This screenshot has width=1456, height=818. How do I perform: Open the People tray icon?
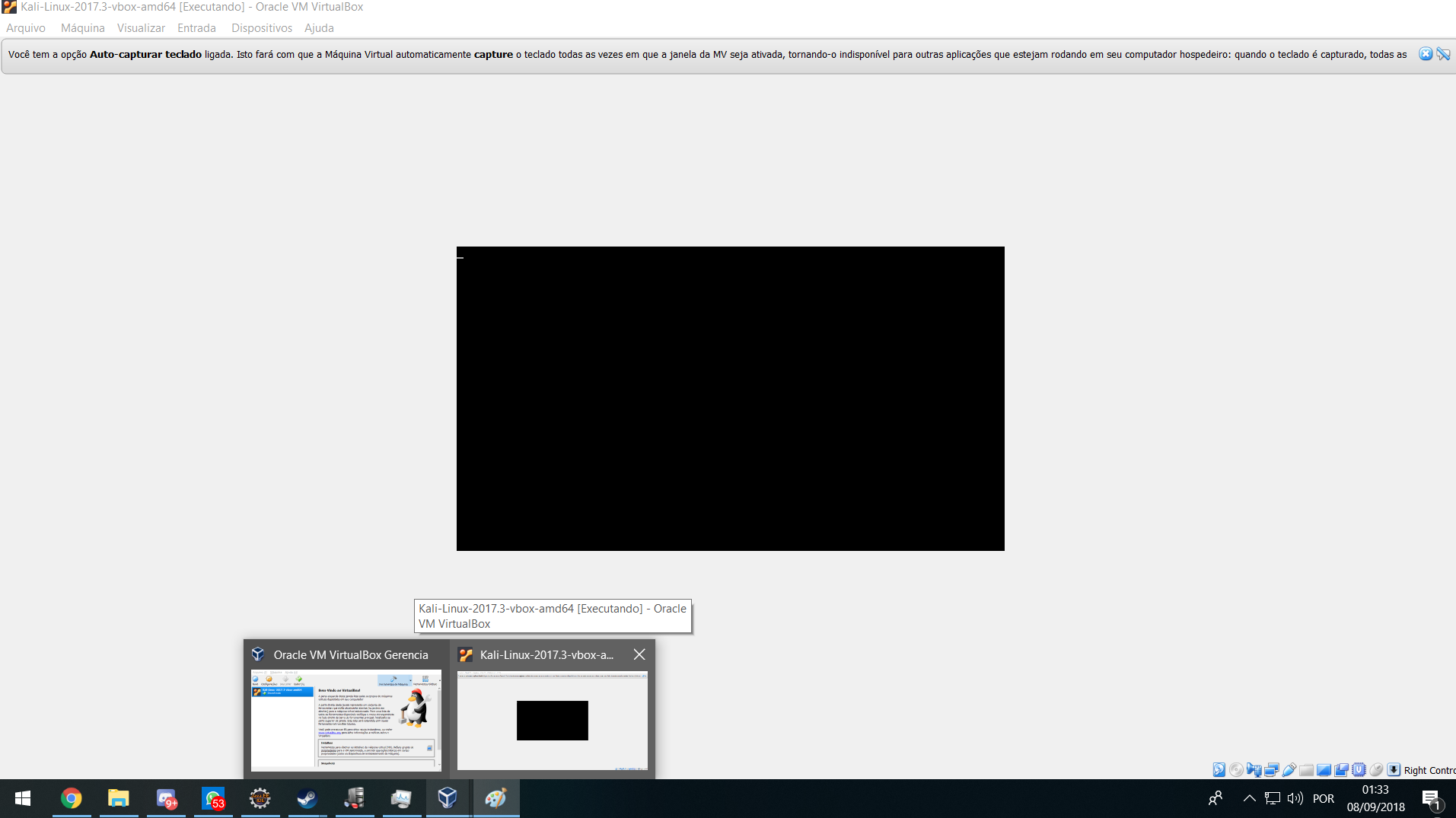click(x=1215, y=798)
